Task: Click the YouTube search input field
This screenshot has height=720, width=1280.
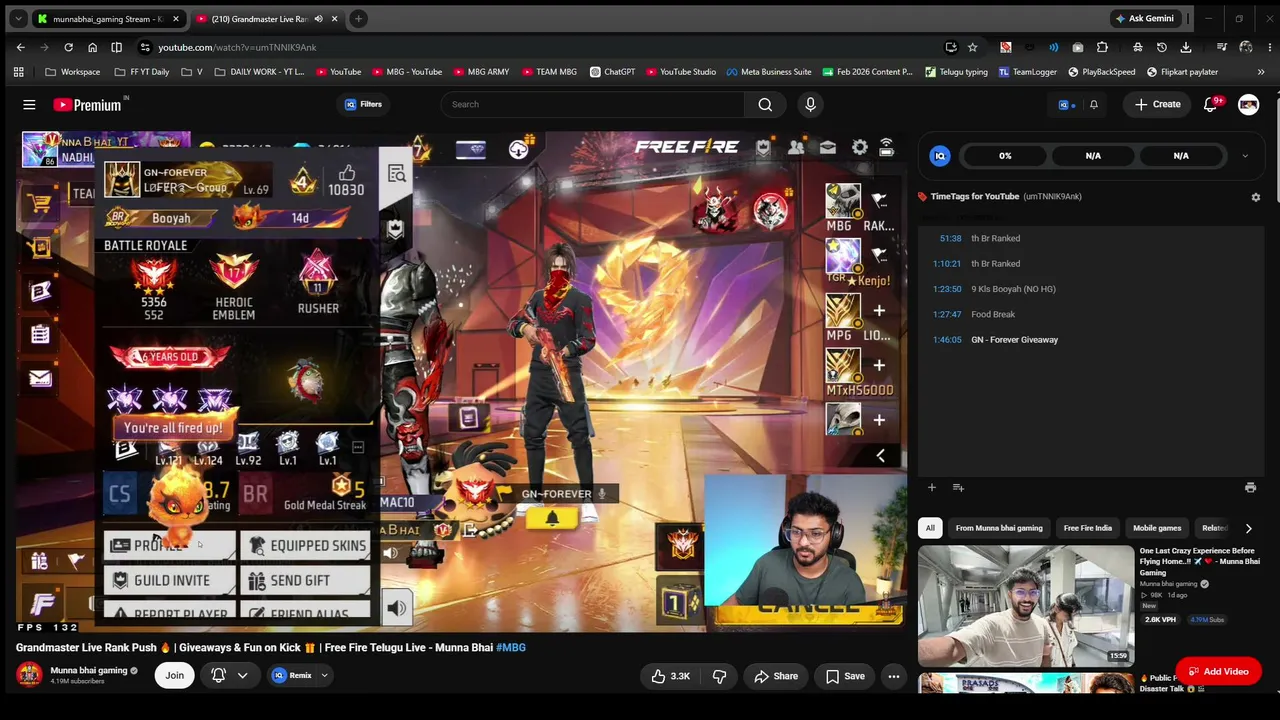Action: [x=592, y=104]
